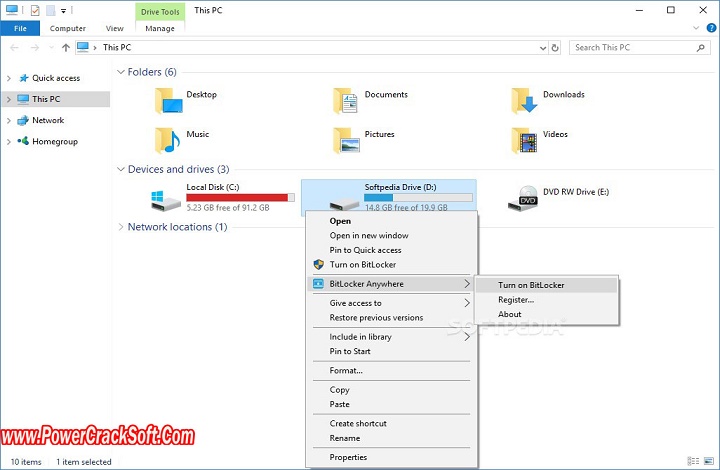Switch to large icons view in status bar

[x=709, y=462]
